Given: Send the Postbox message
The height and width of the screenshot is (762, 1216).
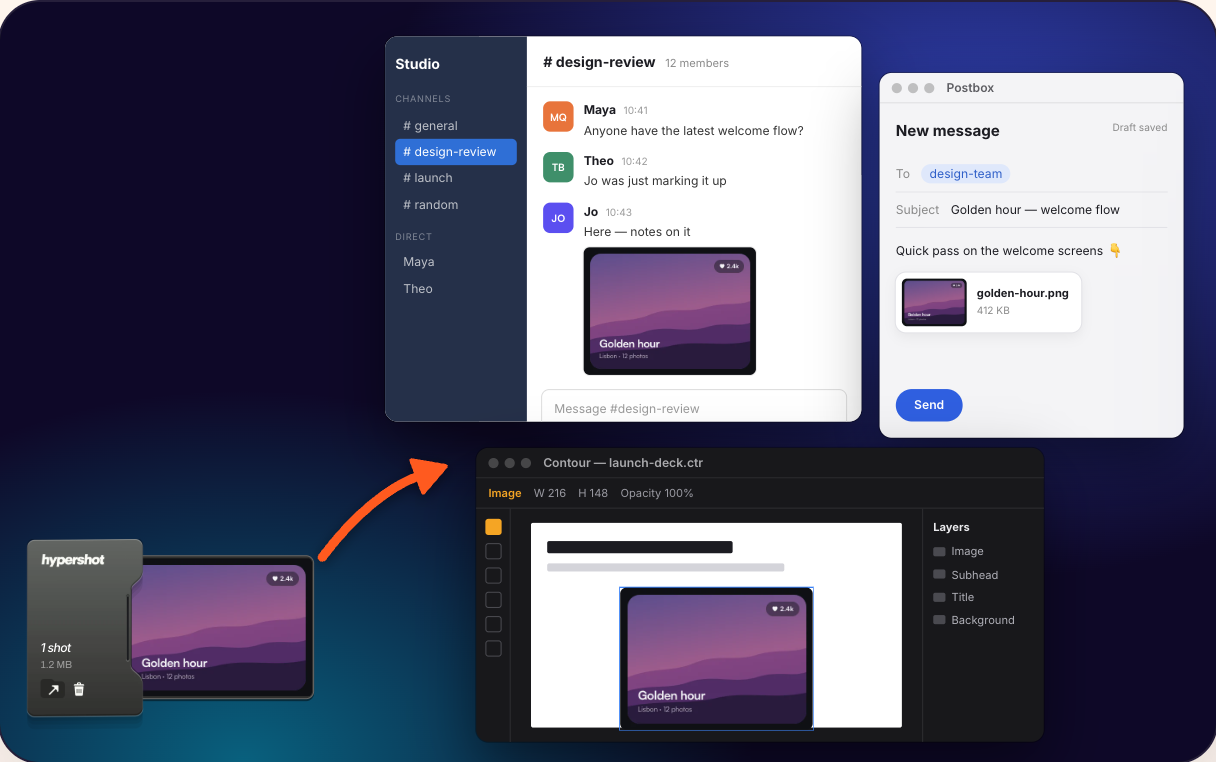Looking at the screenshot, I should (x=929, y=405).
